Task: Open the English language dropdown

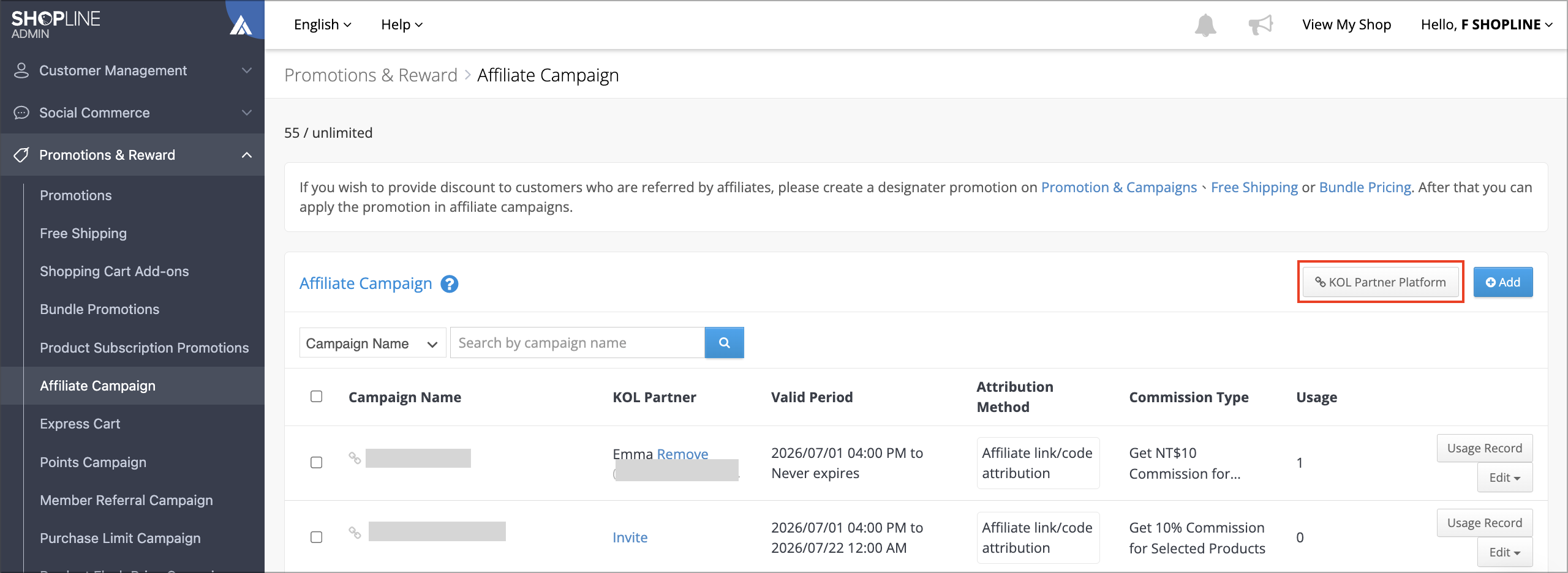Action: [x=322, y=24]
